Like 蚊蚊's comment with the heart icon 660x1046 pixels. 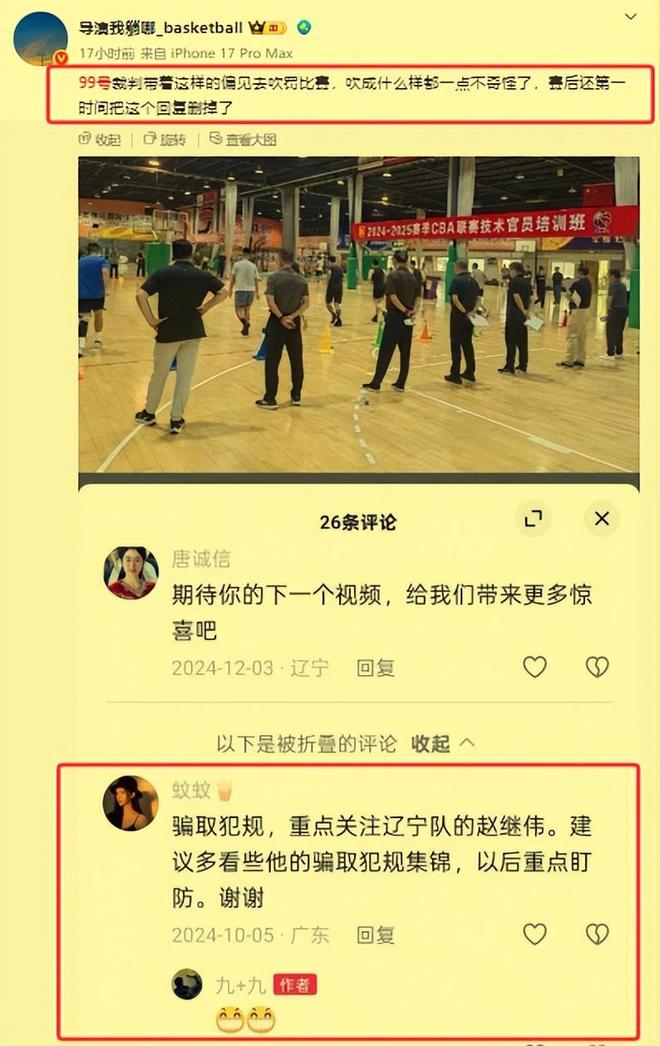tap(535, 934)
